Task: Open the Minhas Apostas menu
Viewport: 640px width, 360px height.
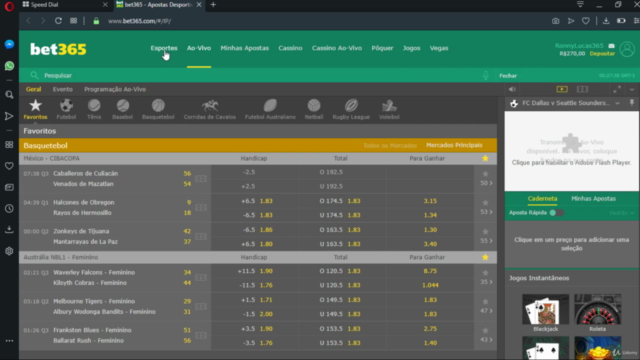Action: tap(244, 48)
